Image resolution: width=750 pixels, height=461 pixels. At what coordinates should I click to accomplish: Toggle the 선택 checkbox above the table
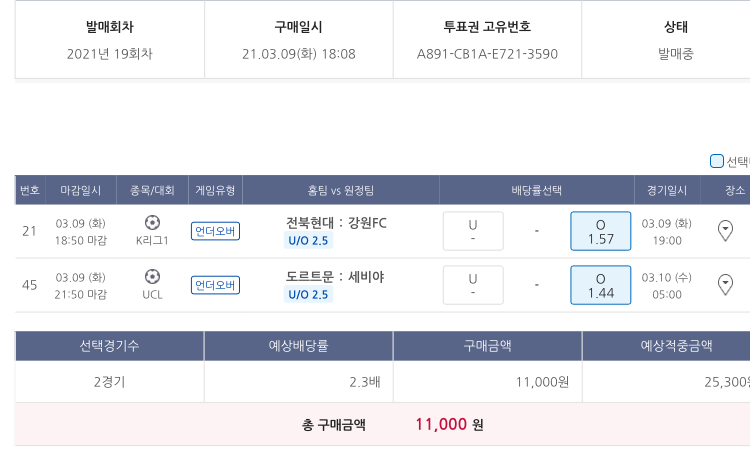717,161
